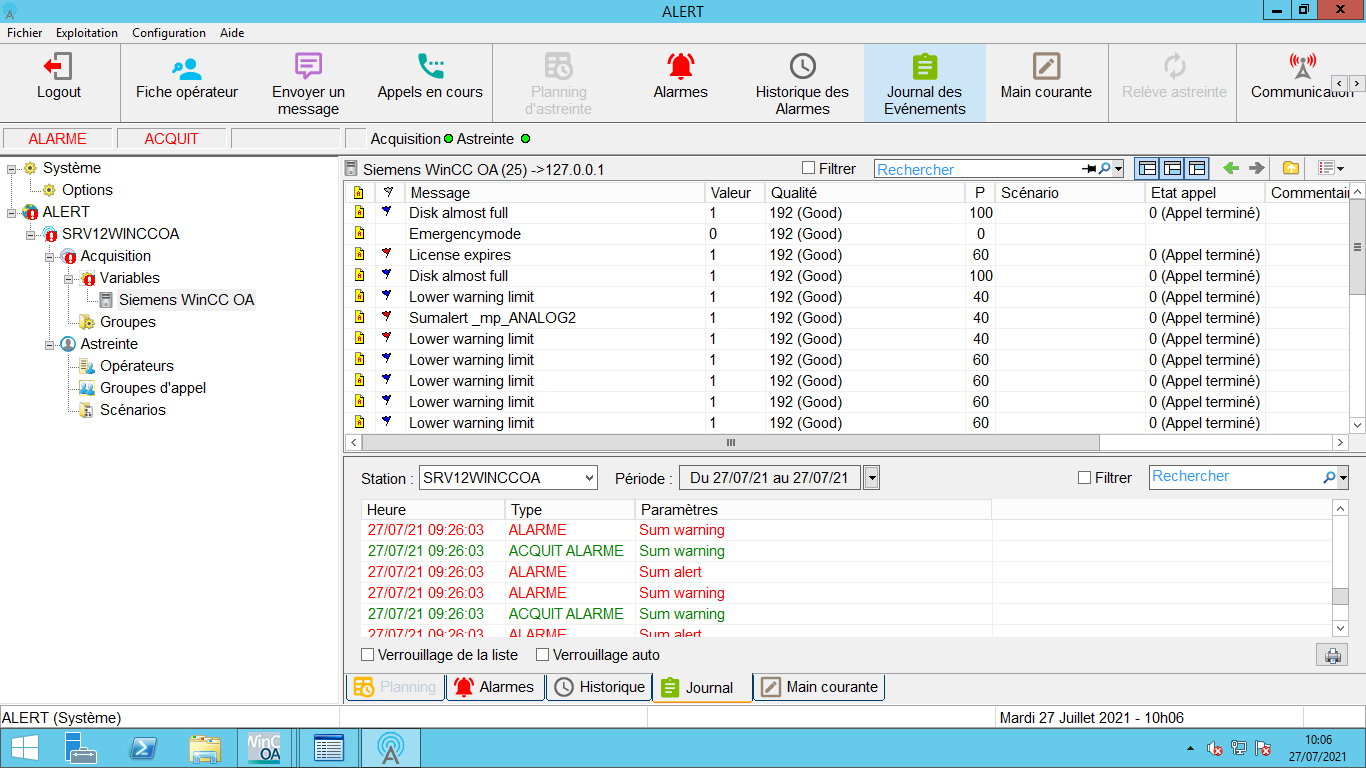Click the ACQUIT button
Image resolution: width=1366 pixels, height=768 pixels.
[x=171, y=139]
